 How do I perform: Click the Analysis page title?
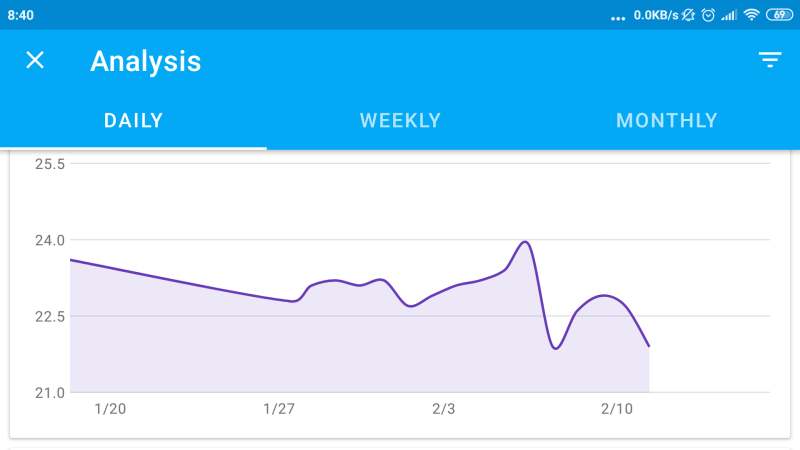[146, 61]
